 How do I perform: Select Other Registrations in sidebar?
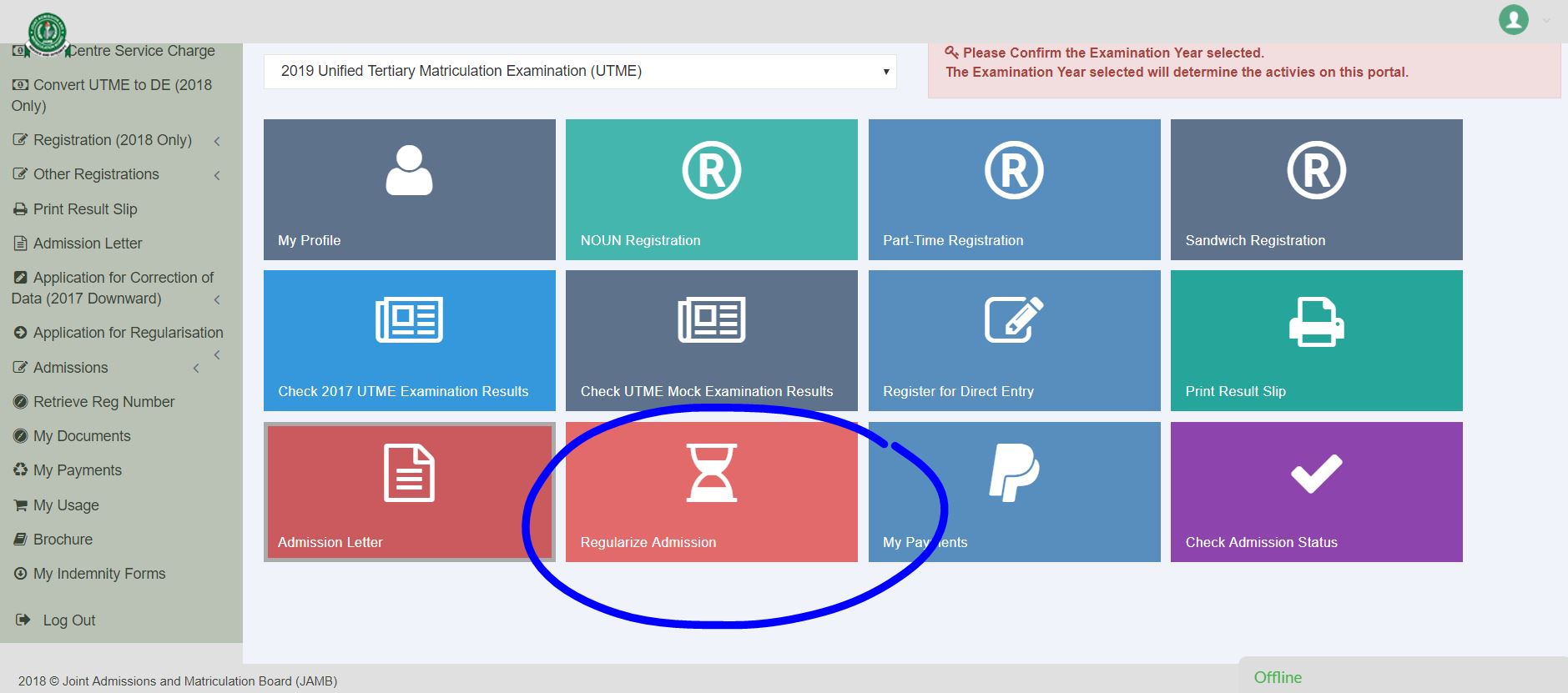[x=96, y=174]
